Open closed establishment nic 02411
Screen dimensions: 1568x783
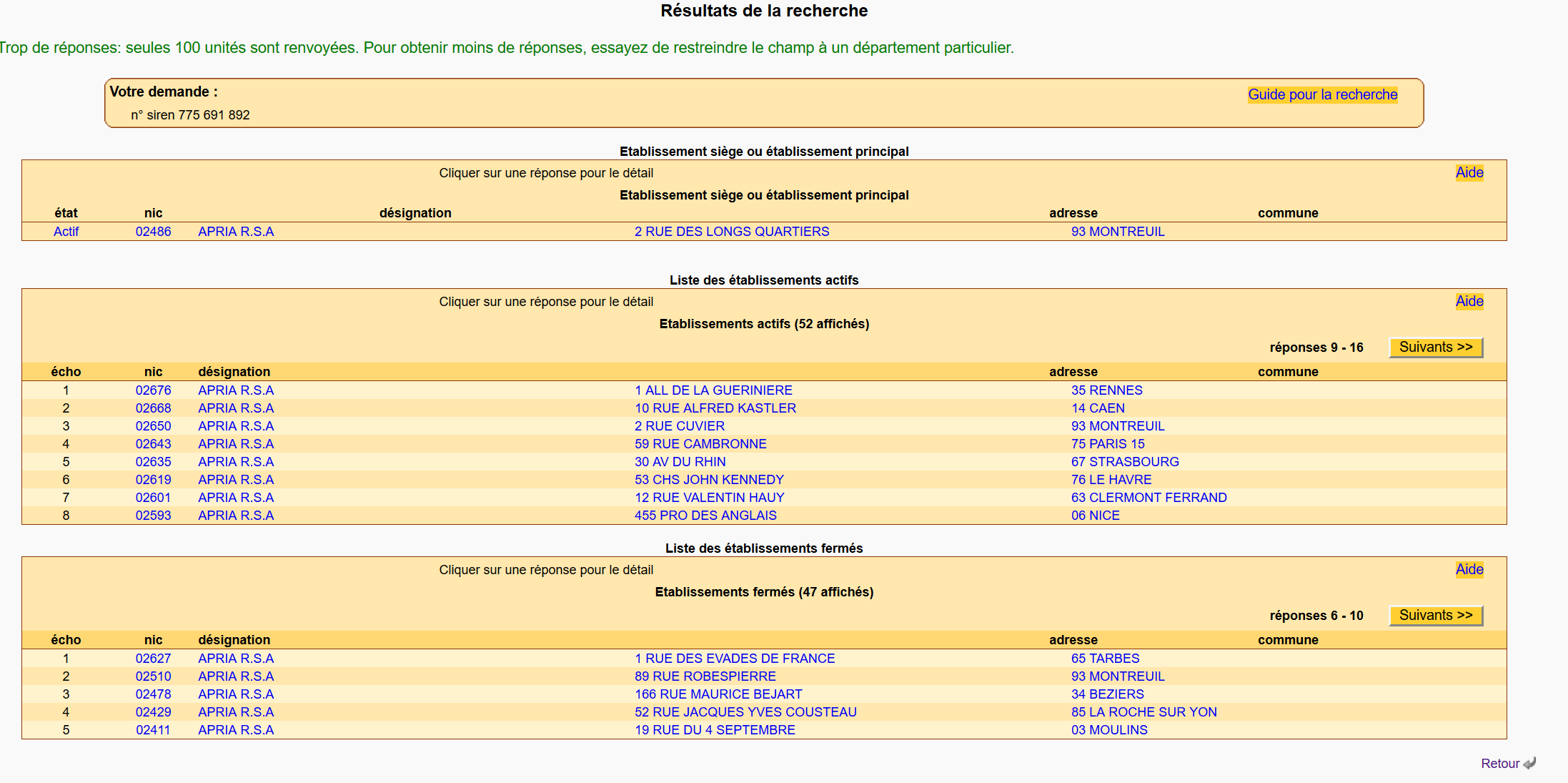(x=153, y=729)
